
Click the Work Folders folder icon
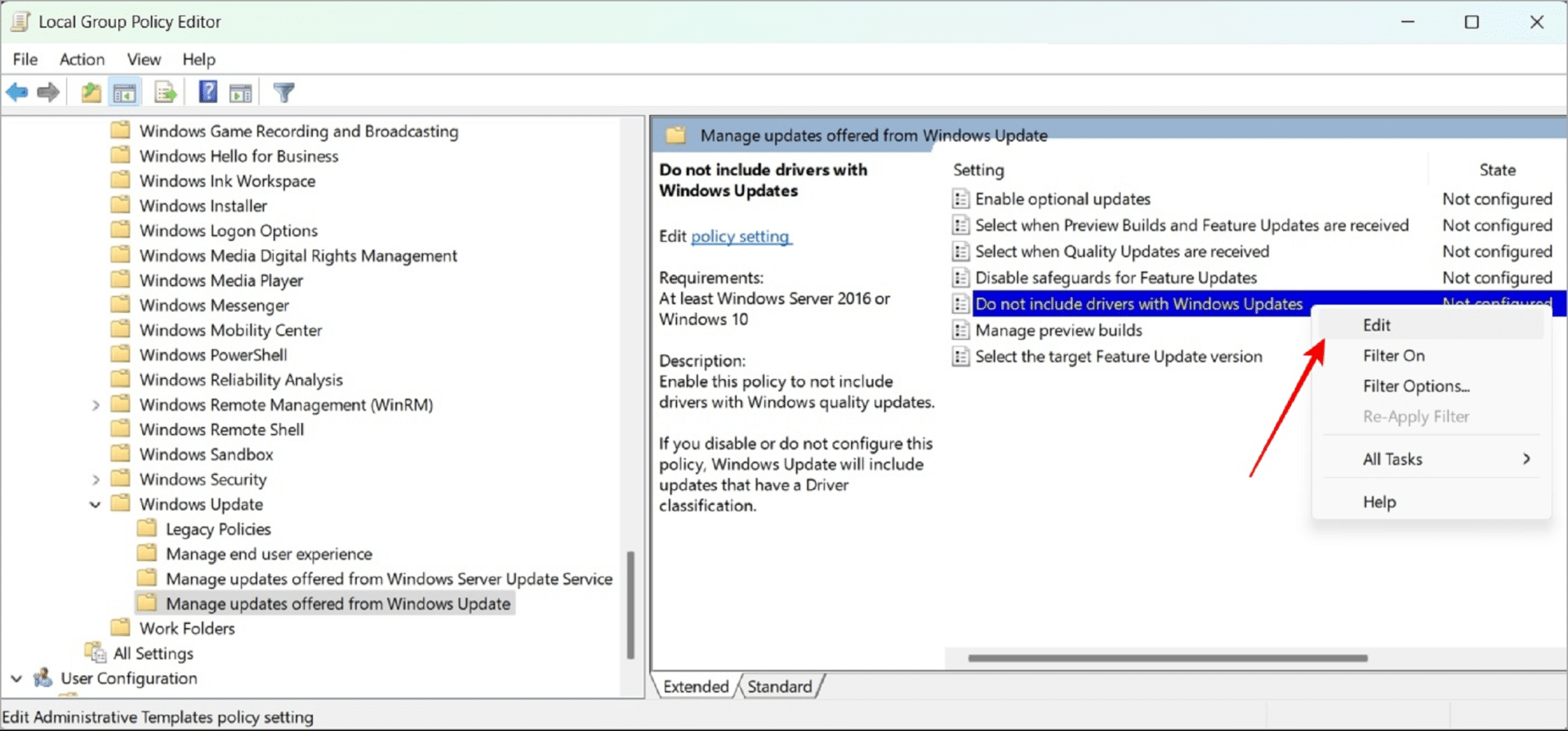point(121,627)
